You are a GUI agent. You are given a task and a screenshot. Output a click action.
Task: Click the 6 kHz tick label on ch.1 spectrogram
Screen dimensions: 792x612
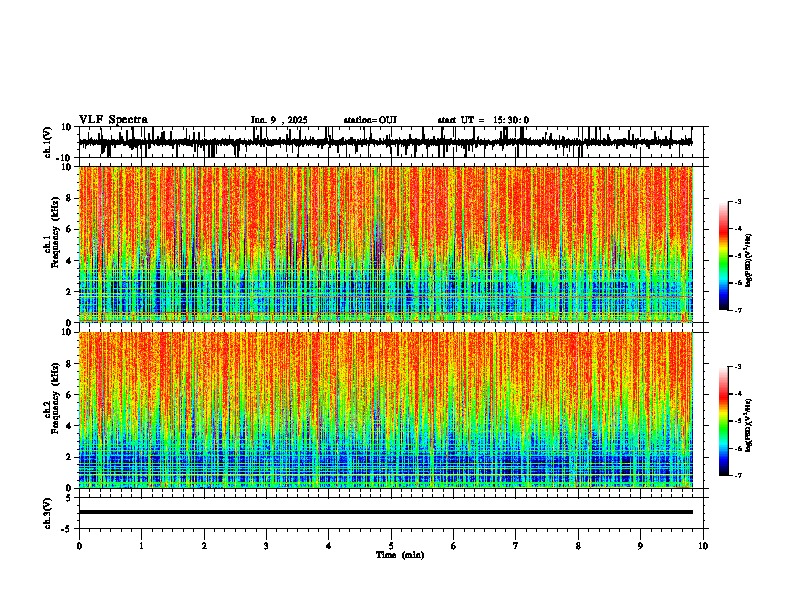pos(69,230)
